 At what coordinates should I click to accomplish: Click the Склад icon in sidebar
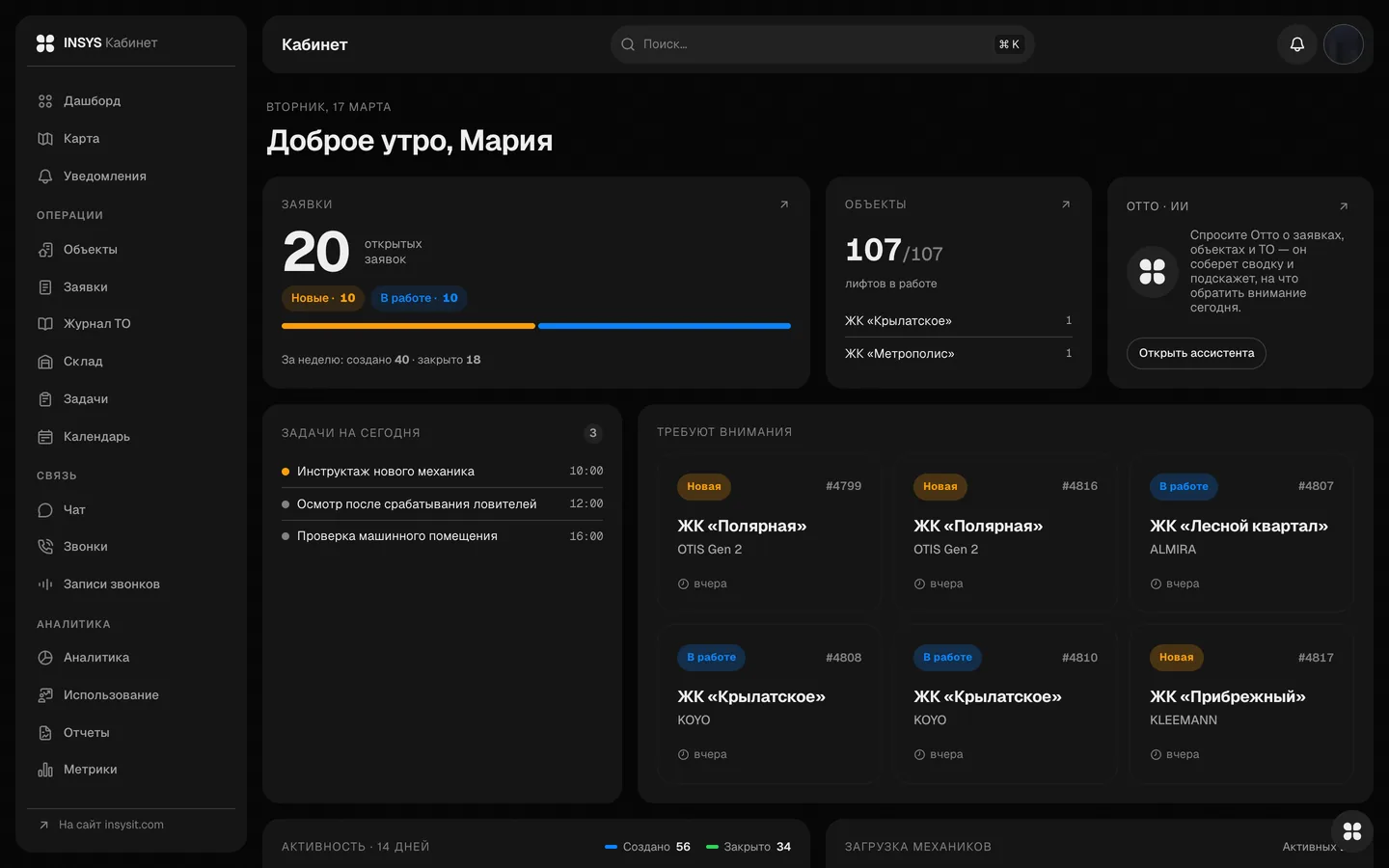[45, 362]
